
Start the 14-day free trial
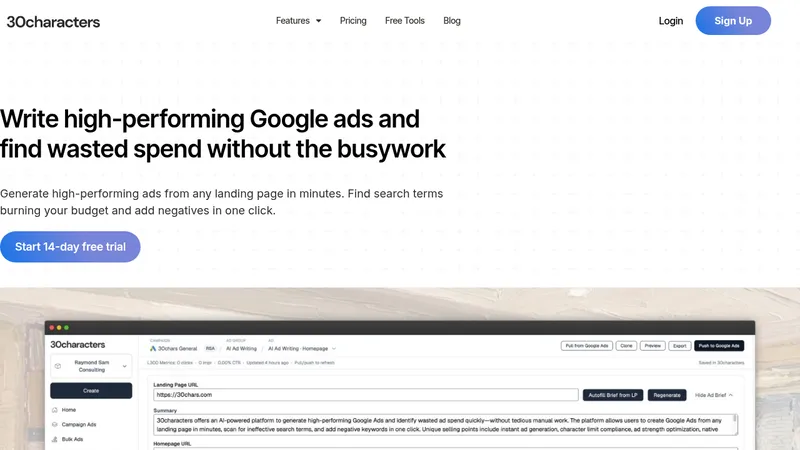click(70, 247)
